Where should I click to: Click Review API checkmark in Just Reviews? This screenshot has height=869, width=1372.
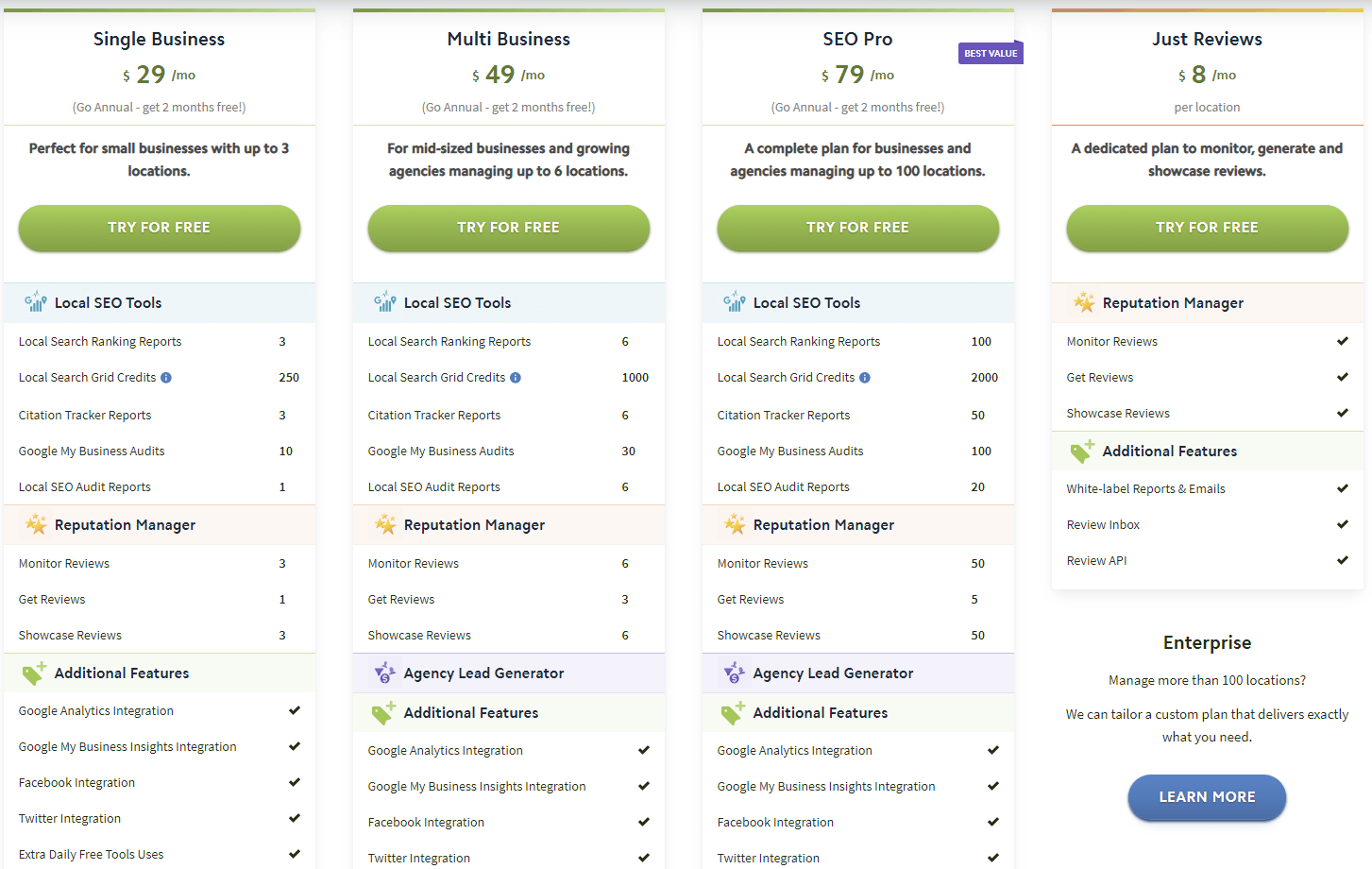[1342, 560]
